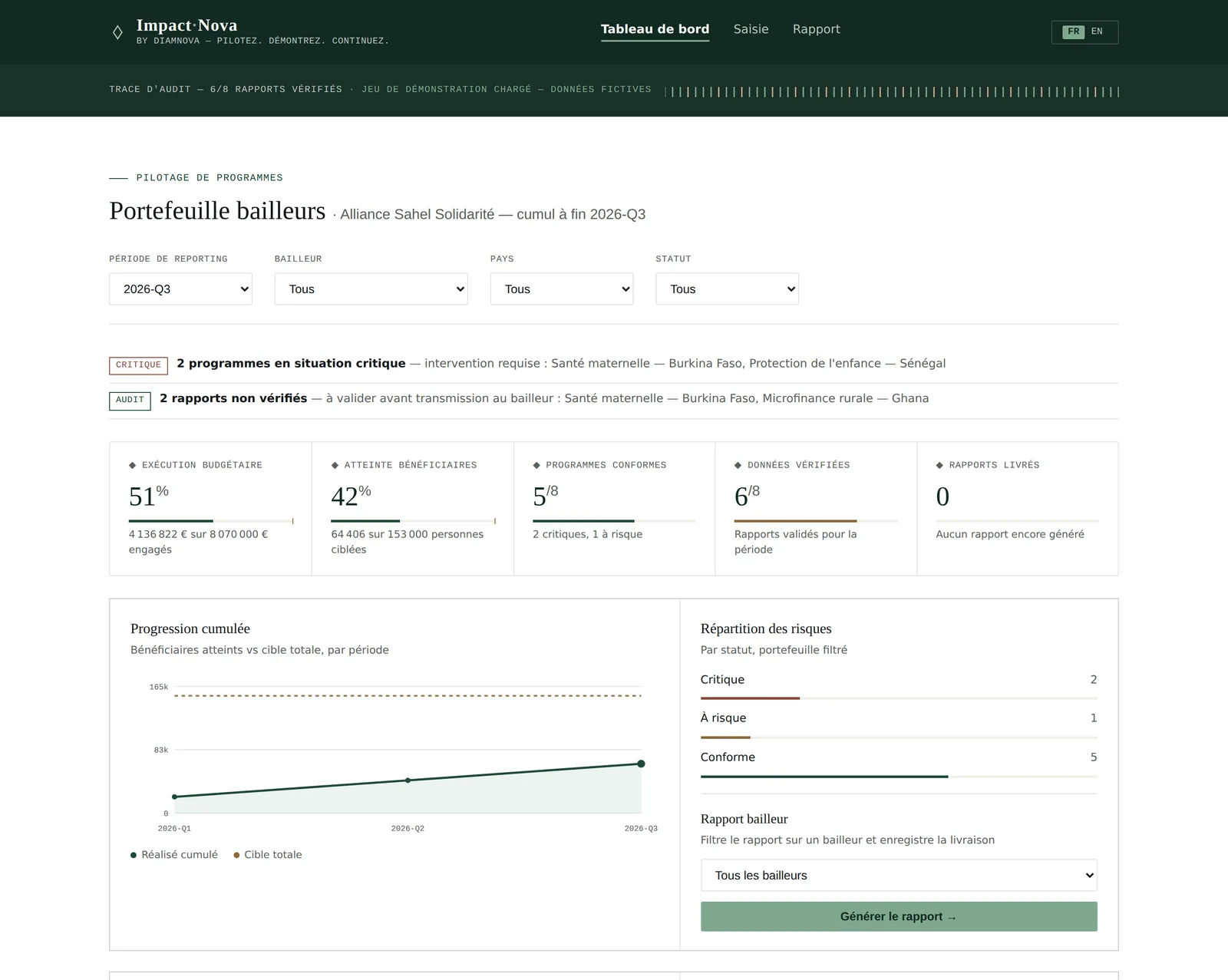Screen dimensions: 1228x980
Task: Click the '83k' axis label
Action: point(161,750)
